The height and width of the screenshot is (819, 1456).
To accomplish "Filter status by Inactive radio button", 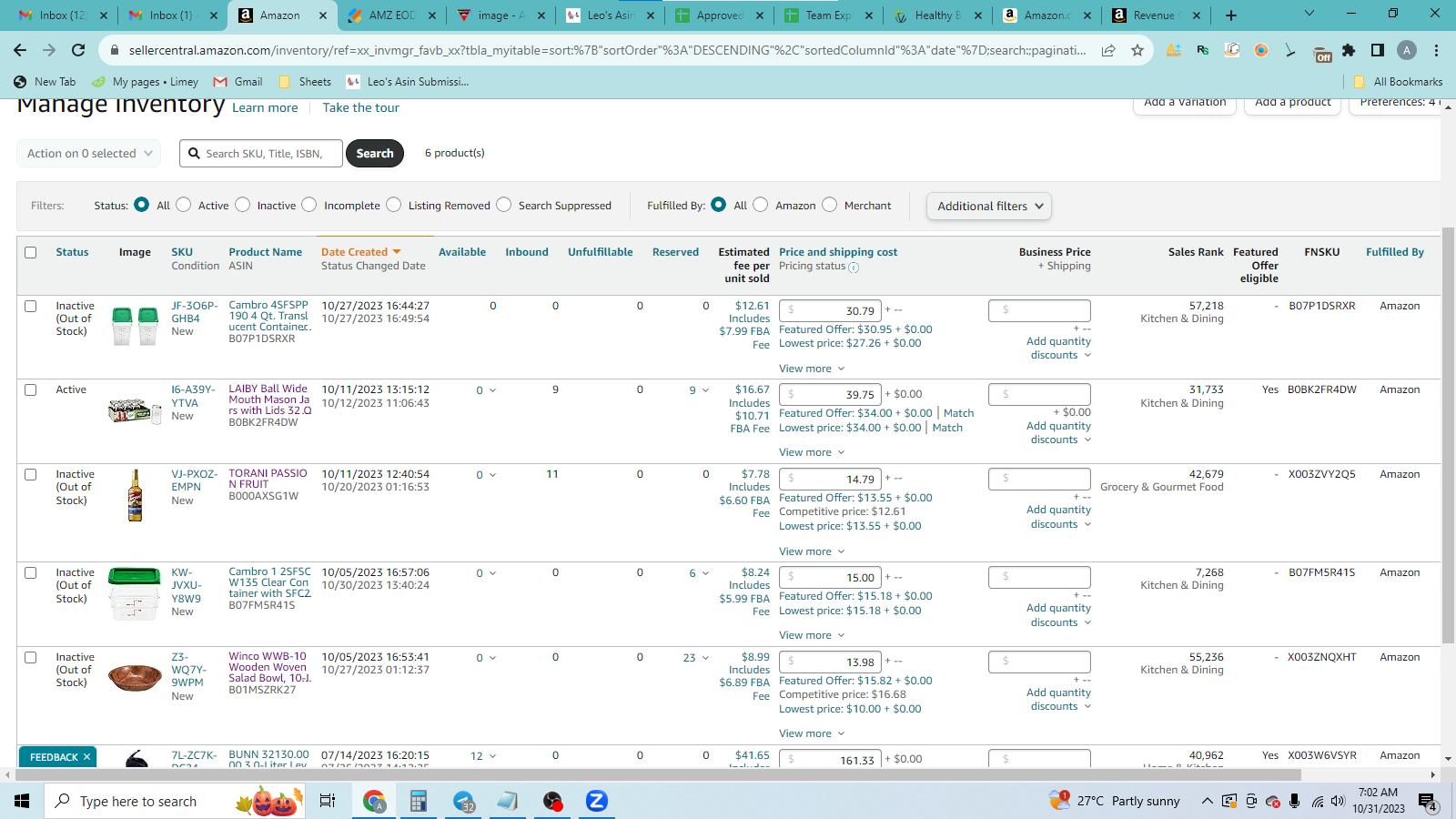I will 243,205.
